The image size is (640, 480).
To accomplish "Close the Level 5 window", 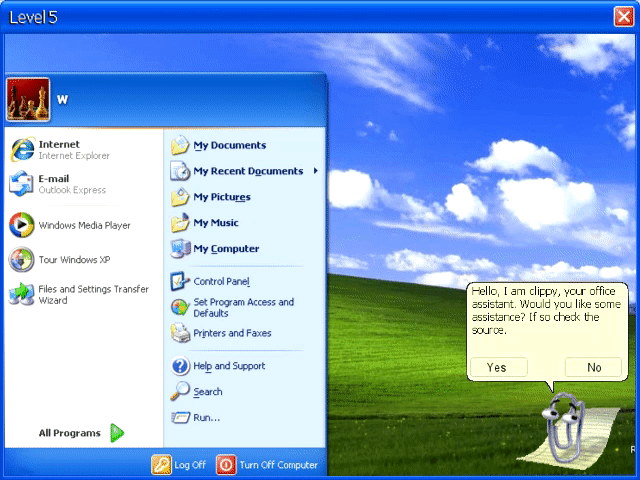I will (x=624, y=17).
